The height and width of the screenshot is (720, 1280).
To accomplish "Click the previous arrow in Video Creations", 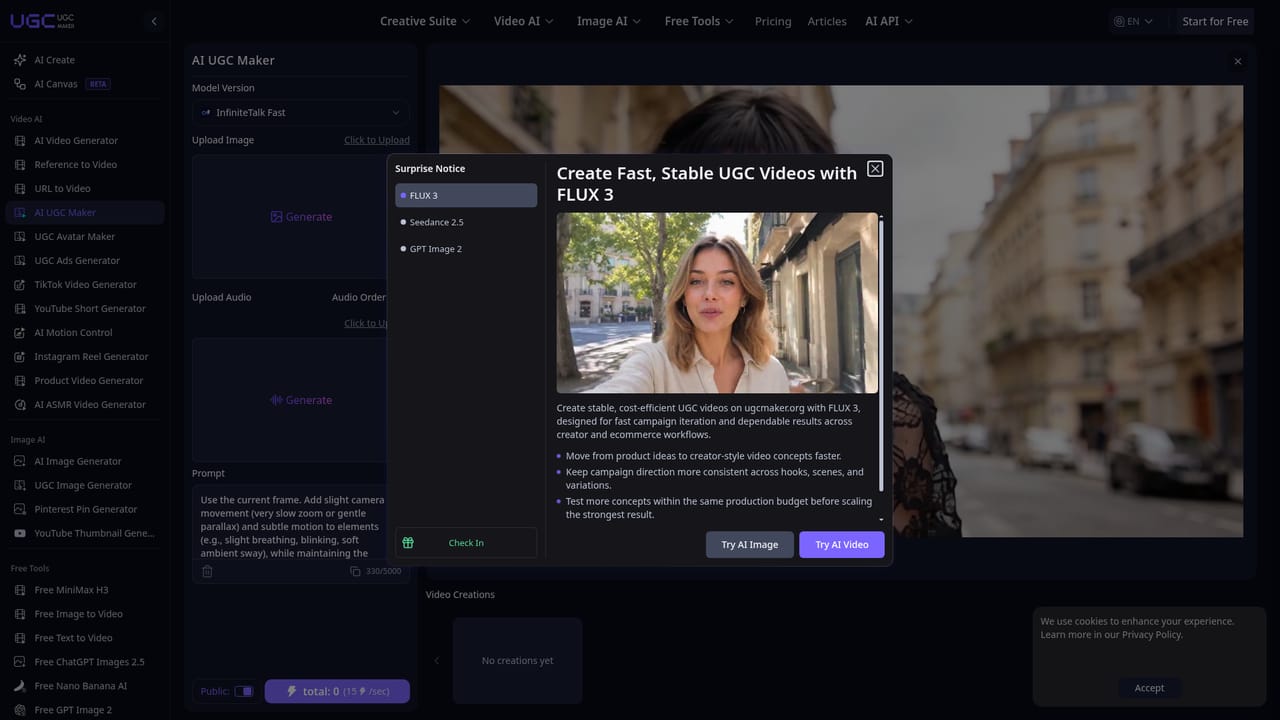I will click(x=436, y=660).
